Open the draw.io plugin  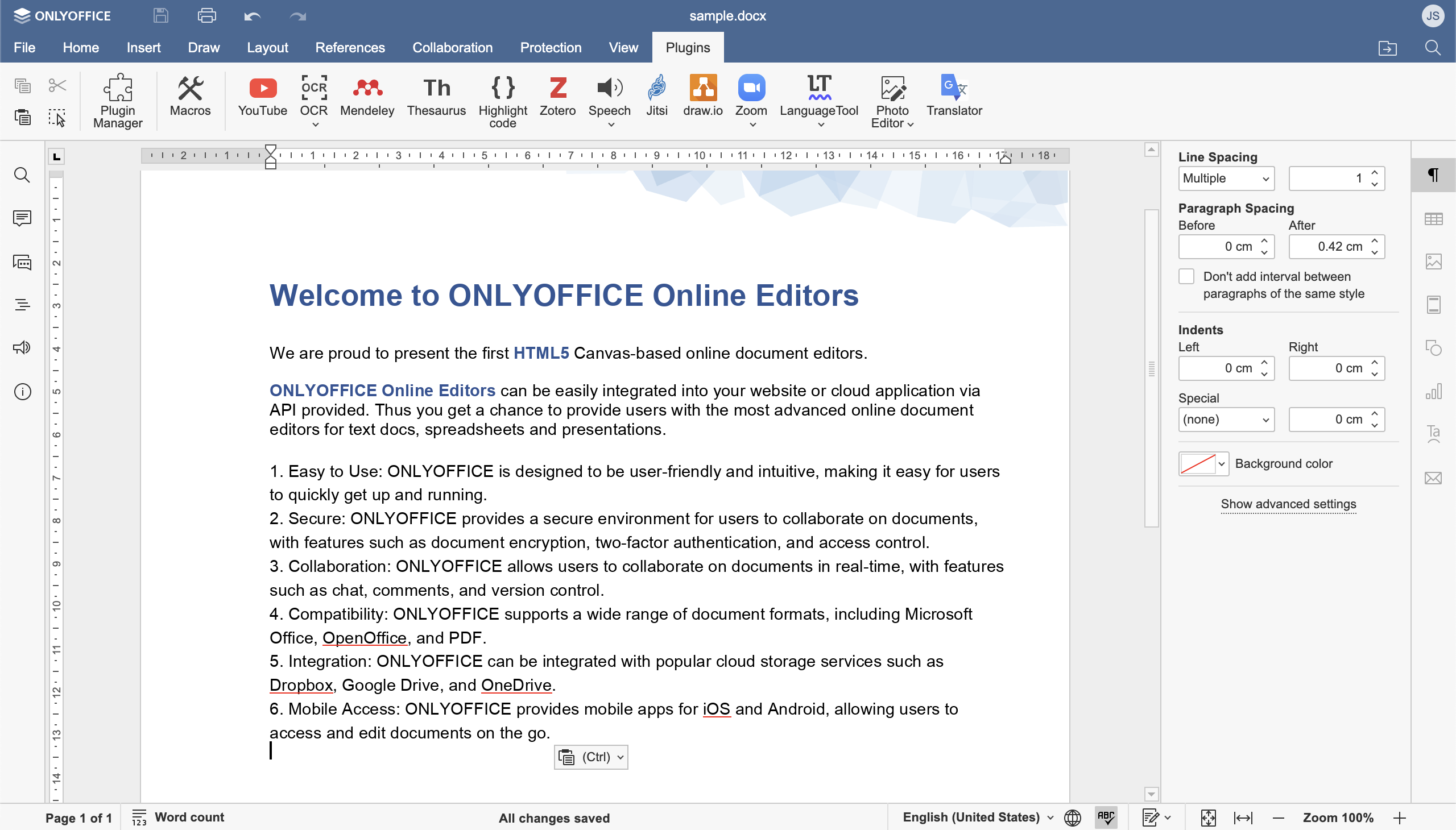pyautogui.click(x=702, y=96)
